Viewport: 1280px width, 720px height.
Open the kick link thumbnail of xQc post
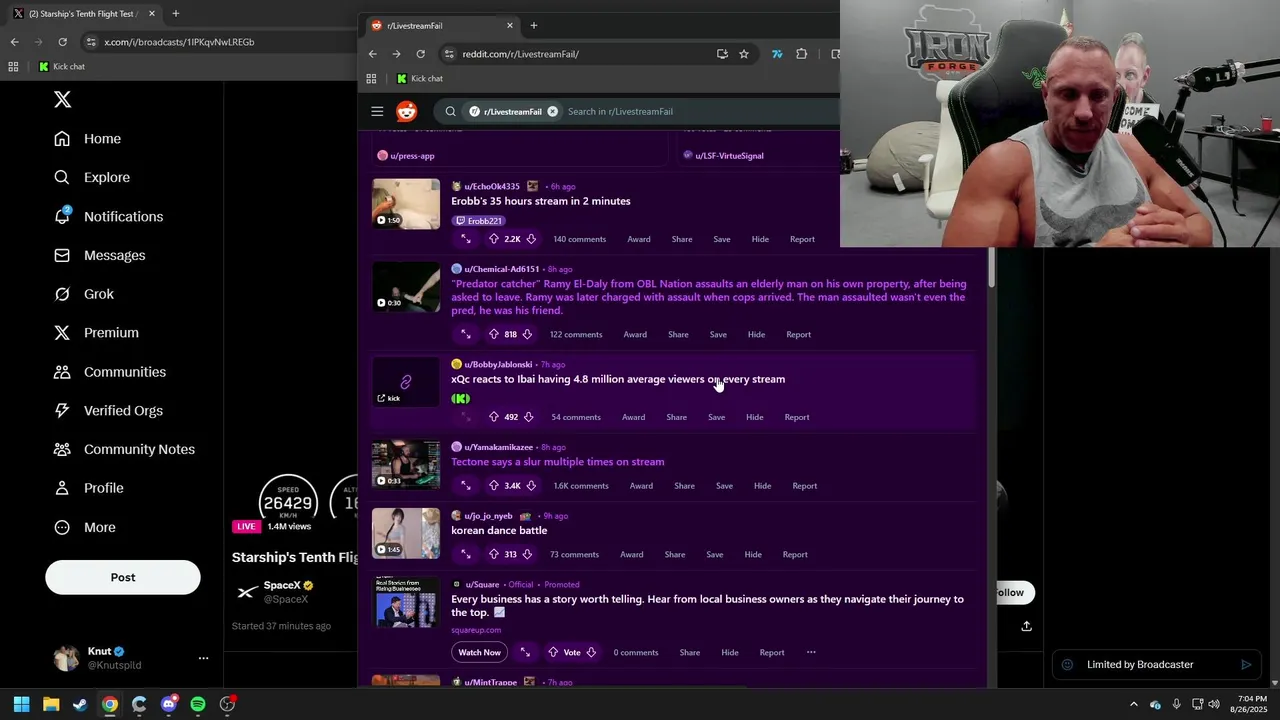406,381
